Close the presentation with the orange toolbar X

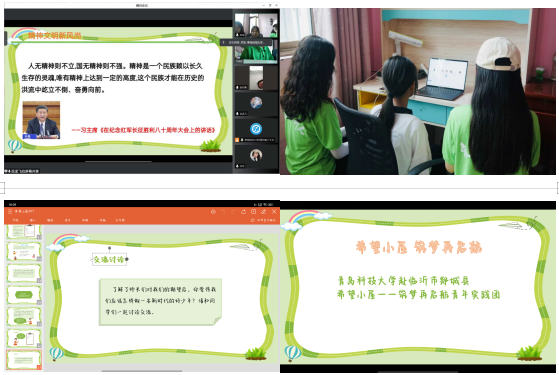(274, 212)
